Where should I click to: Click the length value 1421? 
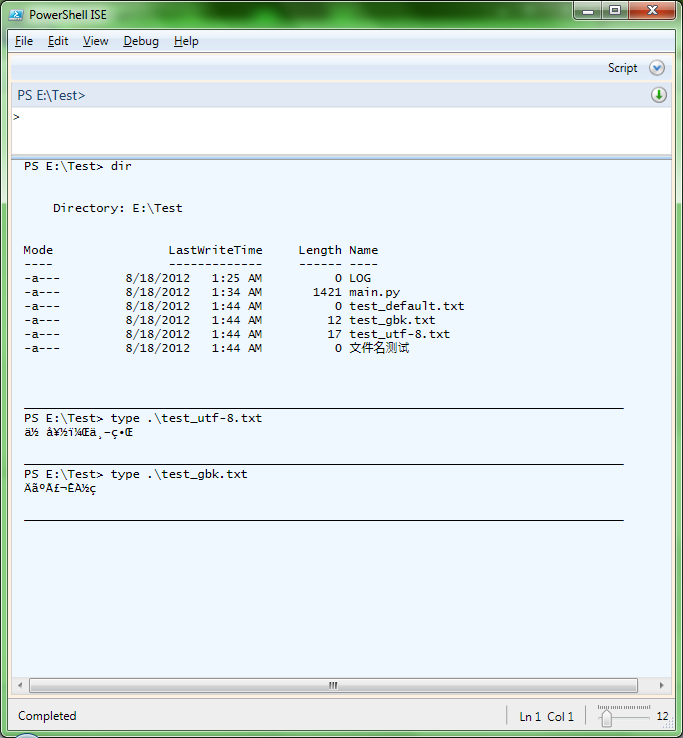tap(327, 292)
